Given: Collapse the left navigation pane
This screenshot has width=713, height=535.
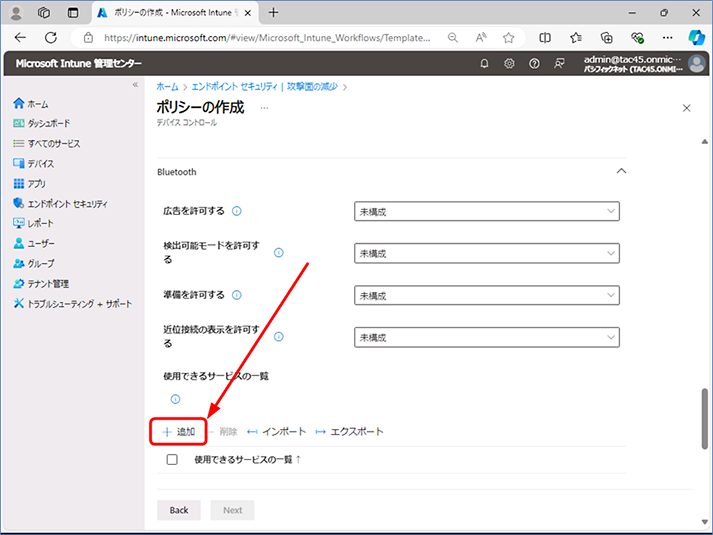Looking at the screenshot, I should coord(135,85).
